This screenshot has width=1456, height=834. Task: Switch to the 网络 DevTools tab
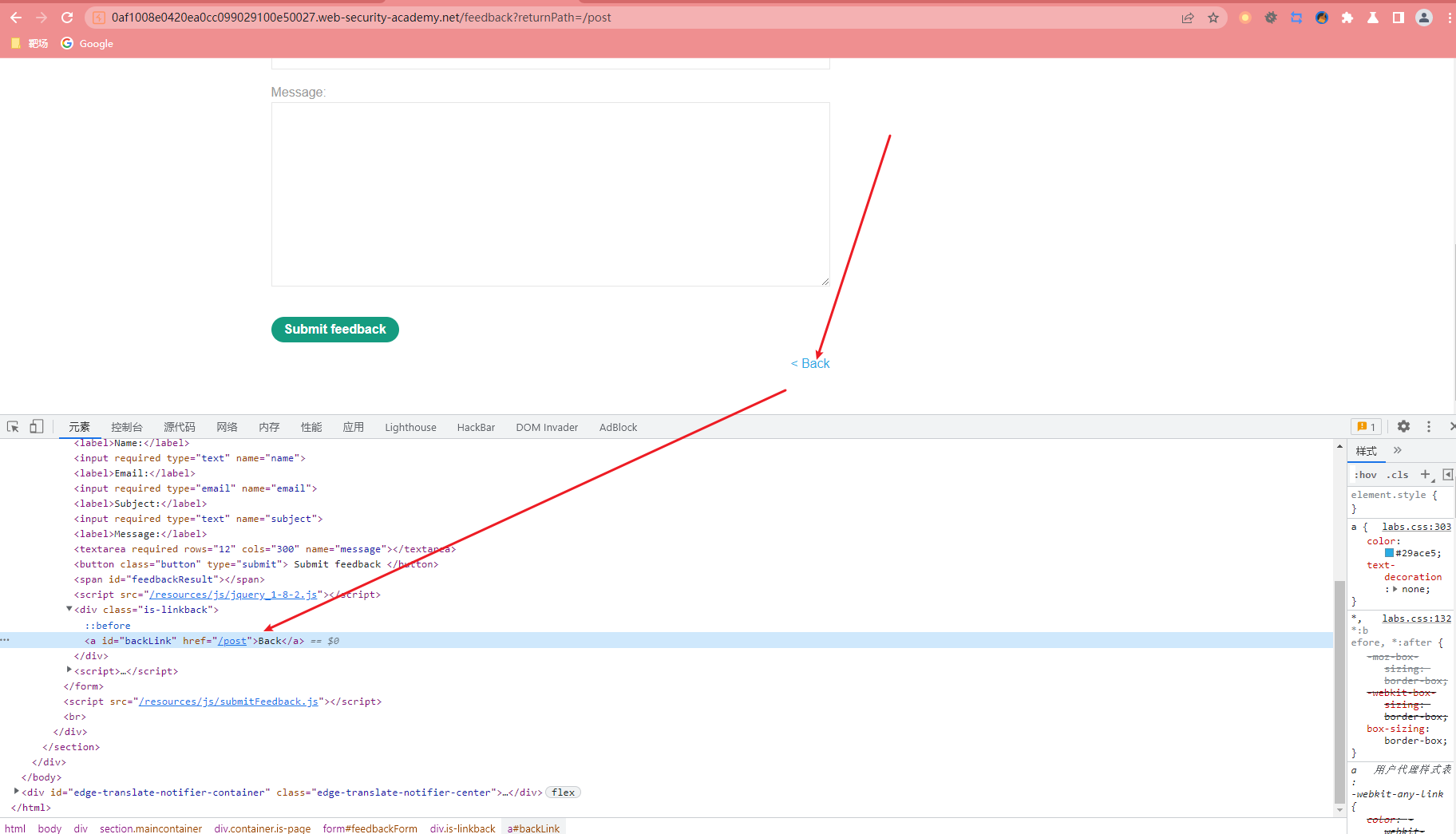227,426
